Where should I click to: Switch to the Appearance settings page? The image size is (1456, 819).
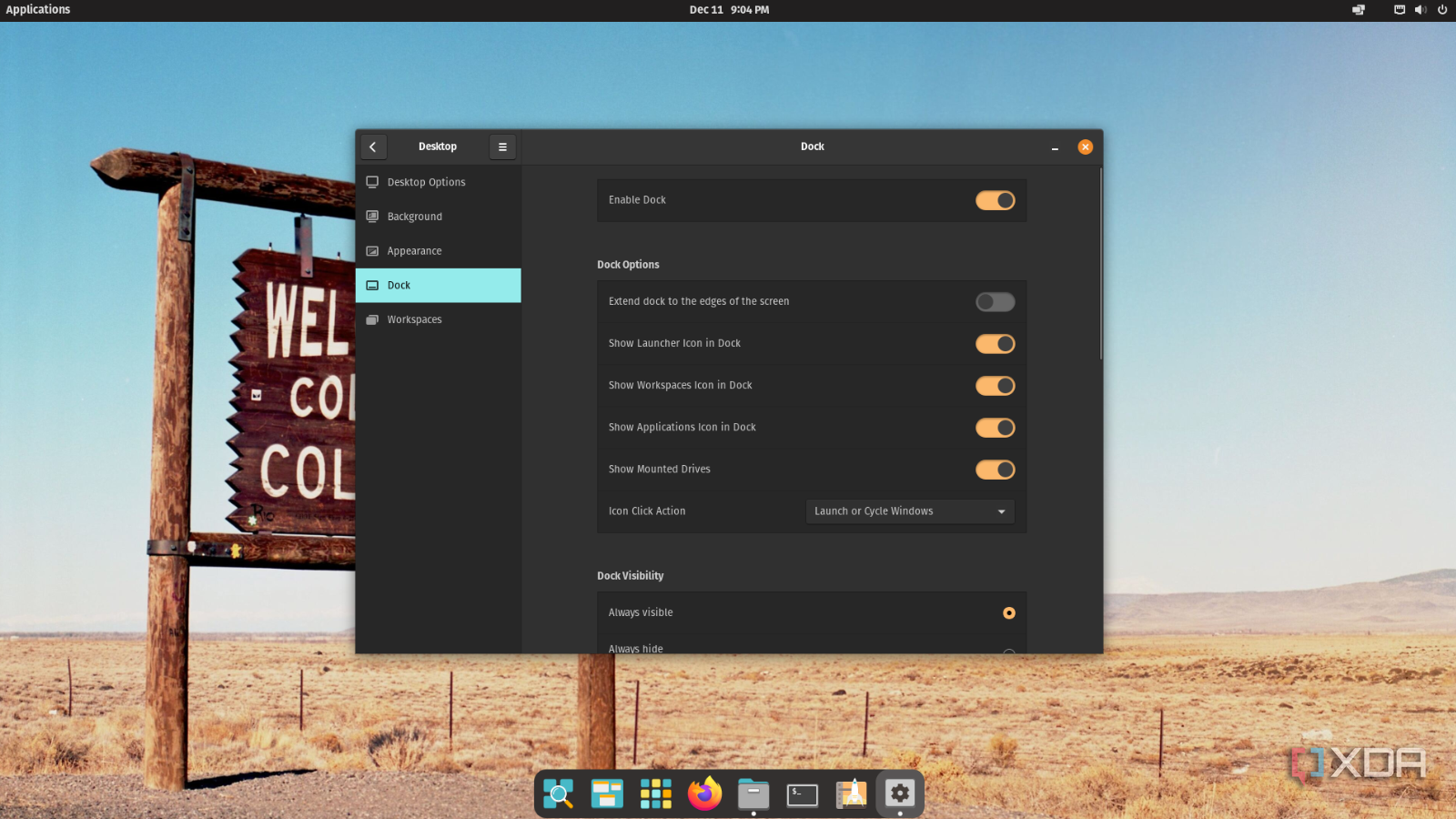414,251
